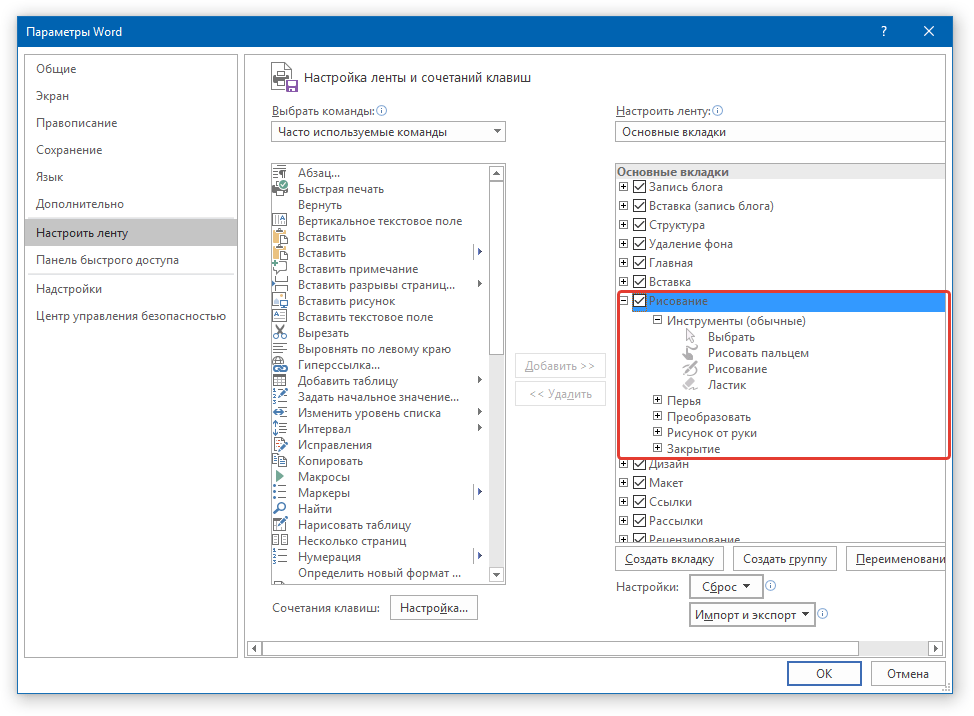Click the horizontal scrollbar at dialog bottom
This screenshot has width=974, height=716.
point(594,648)
